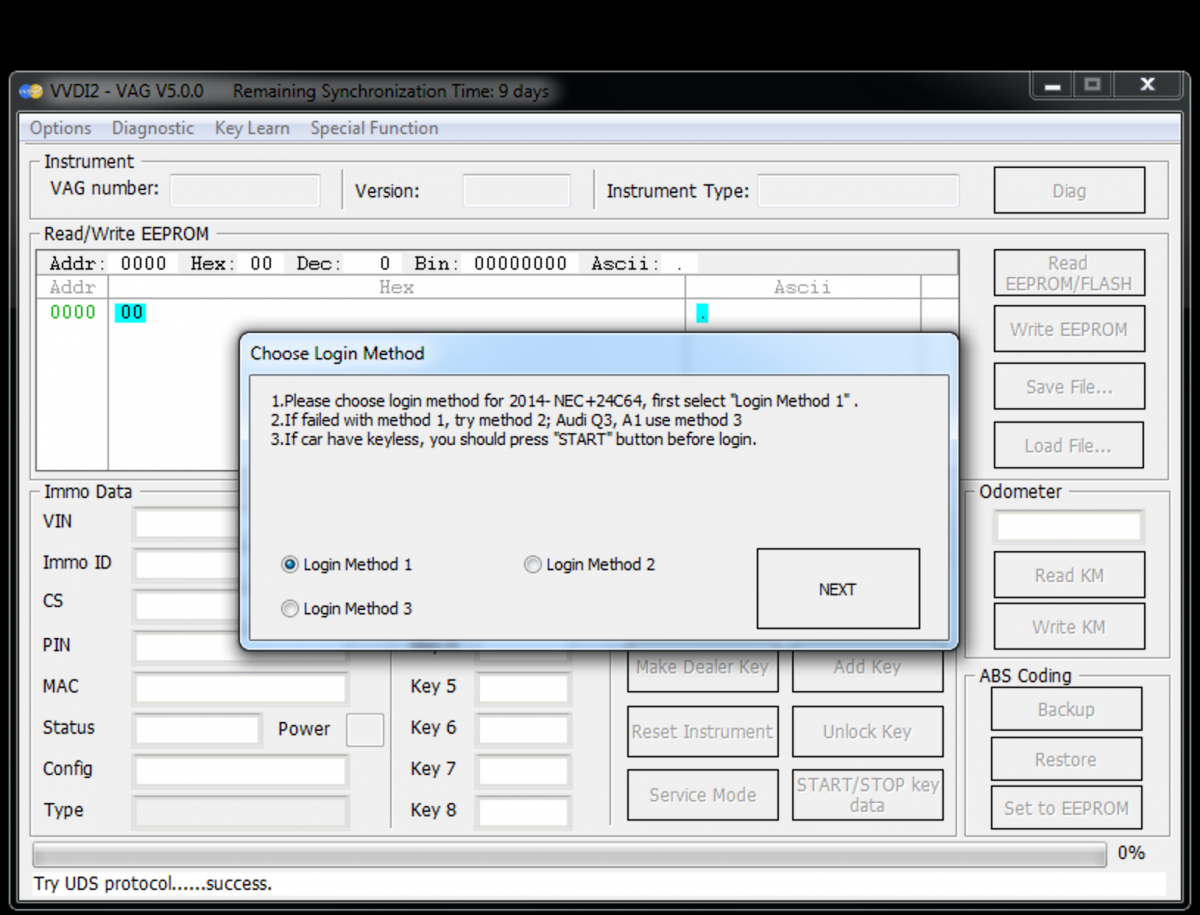
Task: Click the green 0000 address row
Action: (x=73, y=312)
